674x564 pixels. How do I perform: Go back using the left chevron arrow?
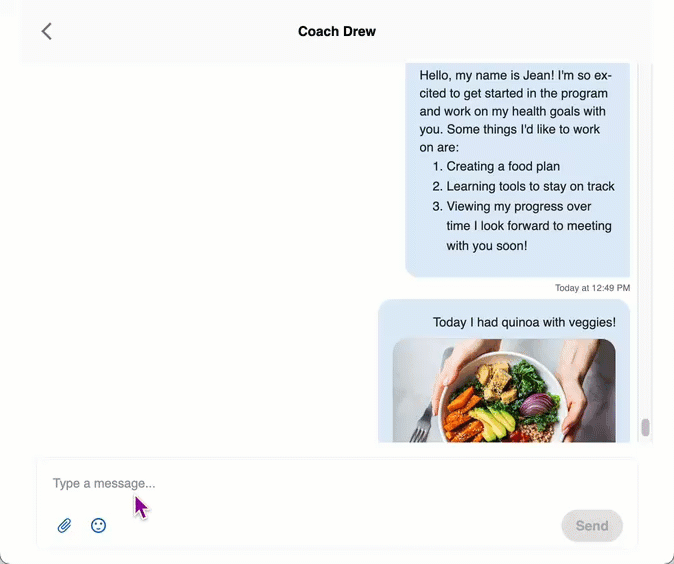(47, 31)
